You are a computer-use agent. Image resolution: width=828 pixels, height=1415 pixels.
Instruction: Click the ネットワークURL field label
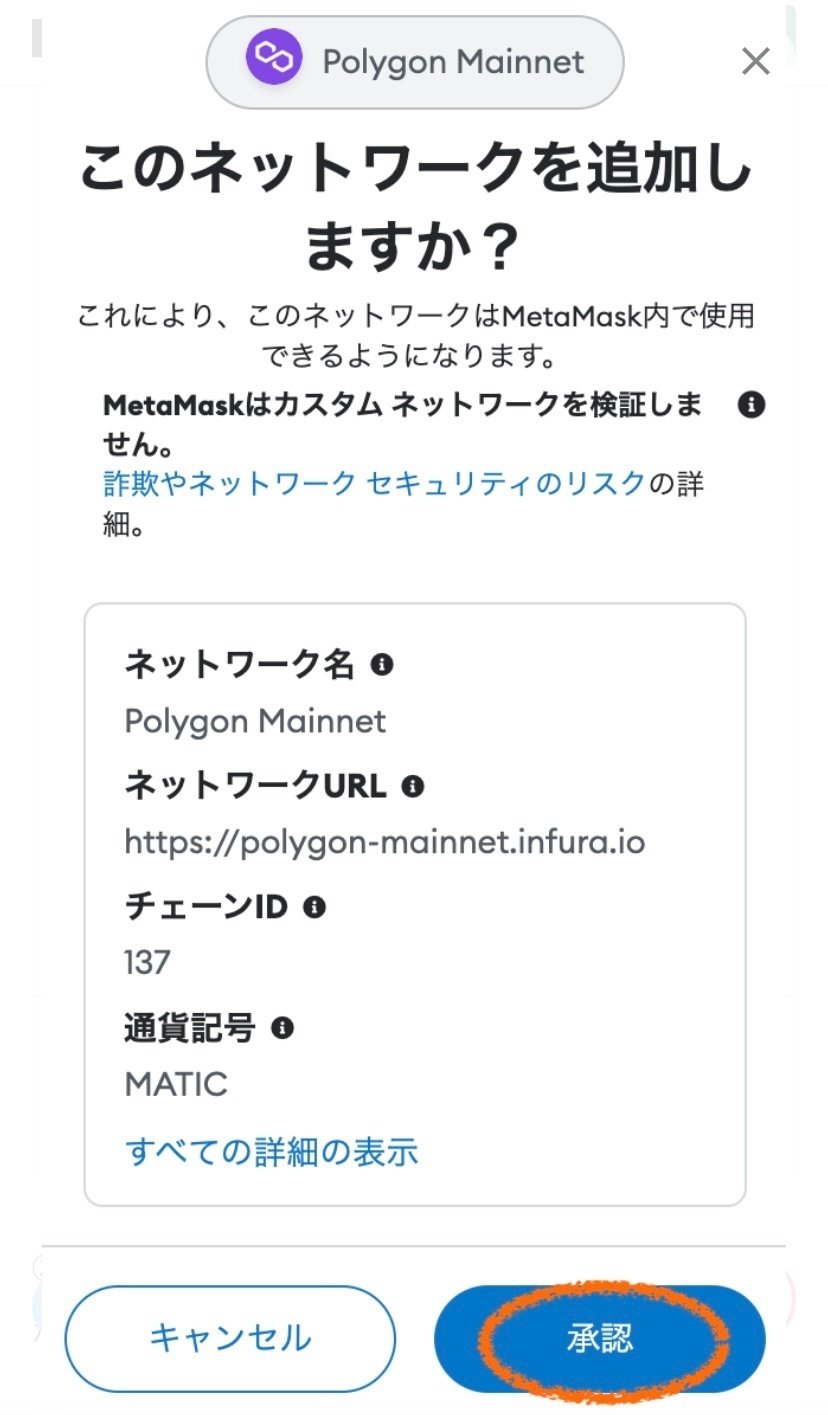255,786
